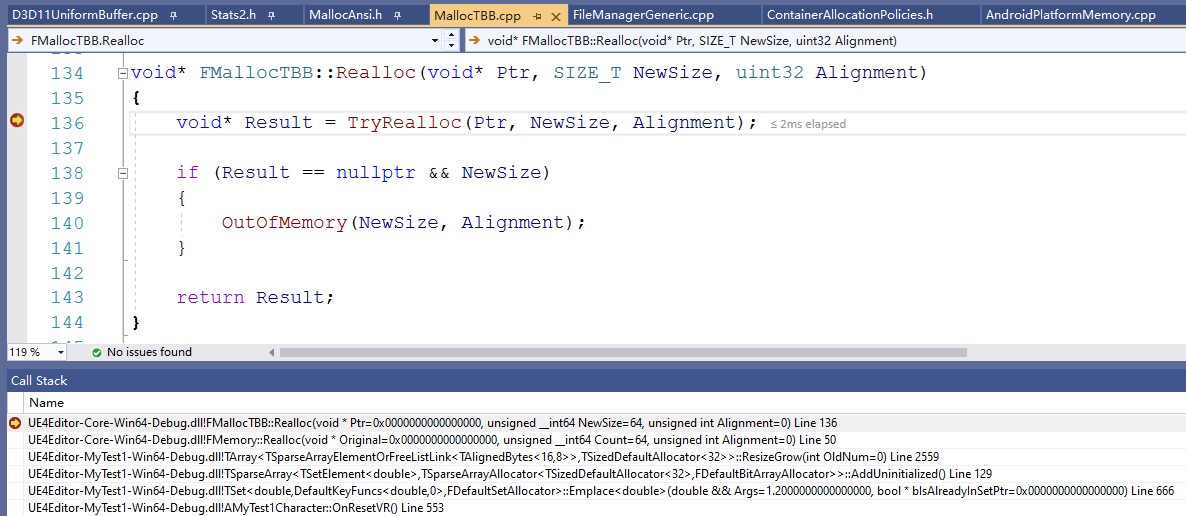
Task: Click SIZE_T type in the function signature
Action: point(588,73)
